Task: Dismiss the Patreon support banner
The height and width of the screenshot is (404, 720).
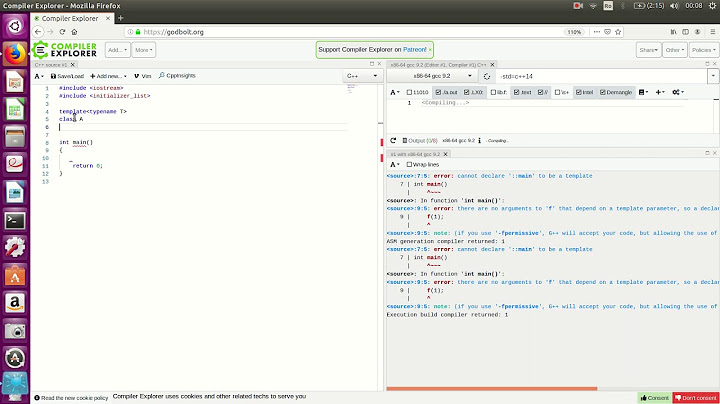Action: tap(430, 50)
